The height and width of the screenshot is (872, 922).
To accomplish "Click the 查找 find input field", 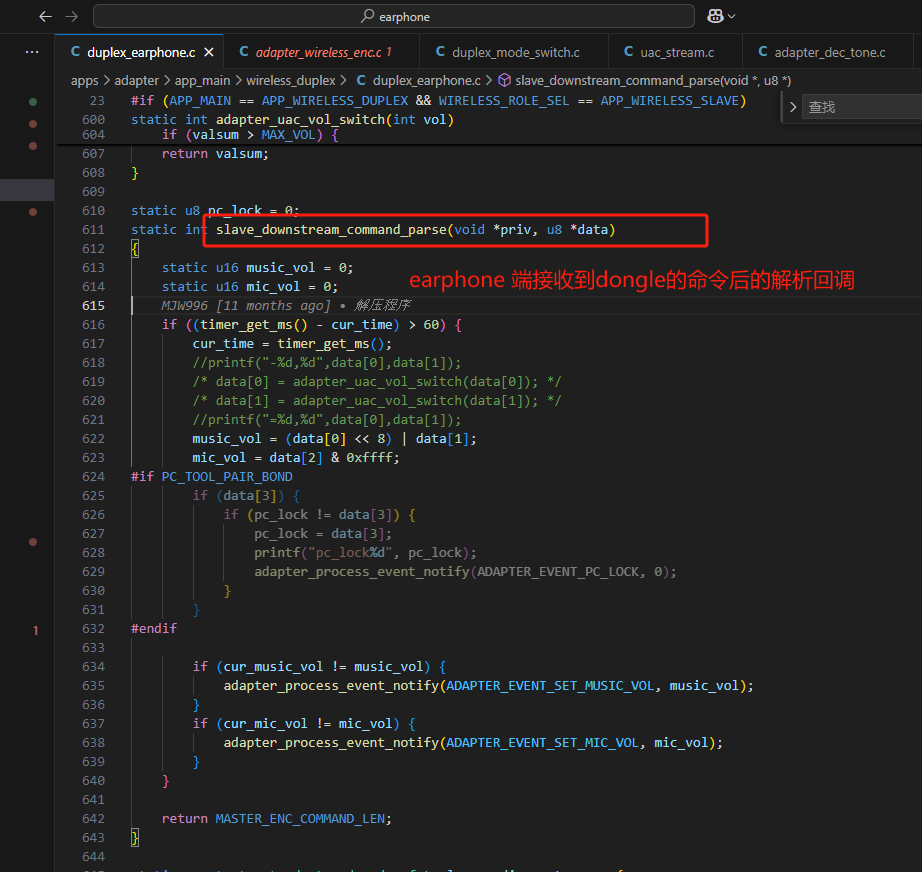I will [x=861, y=107].
